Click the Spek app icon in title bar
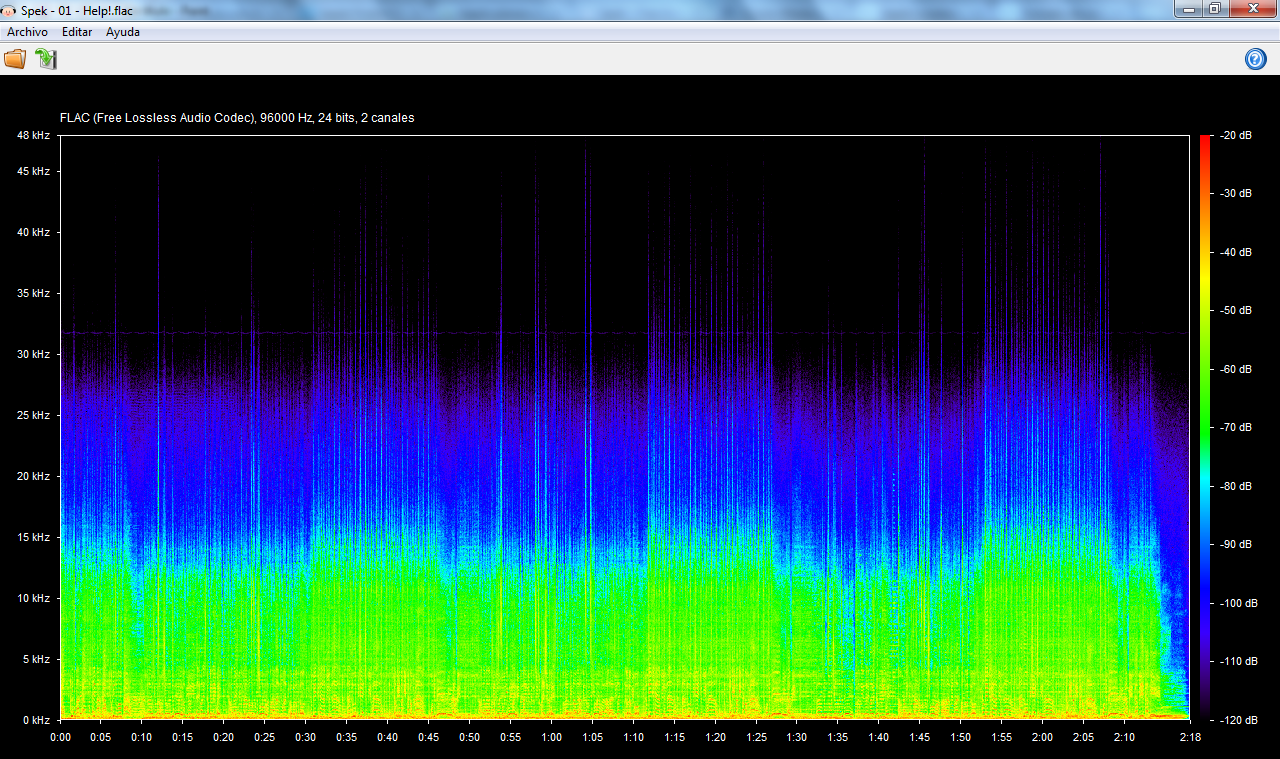 point(9,10)
